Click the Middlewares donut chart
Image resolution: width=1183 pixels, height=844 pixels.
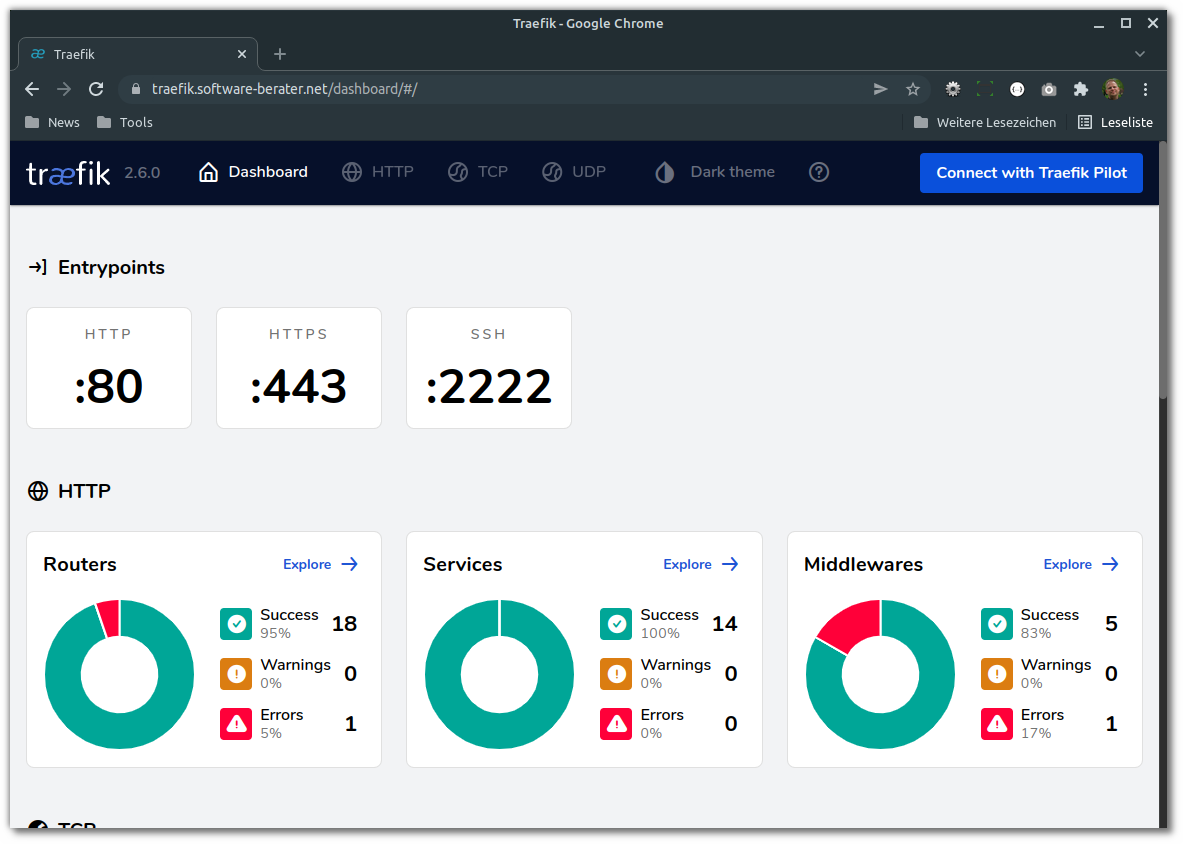point(880,674)
